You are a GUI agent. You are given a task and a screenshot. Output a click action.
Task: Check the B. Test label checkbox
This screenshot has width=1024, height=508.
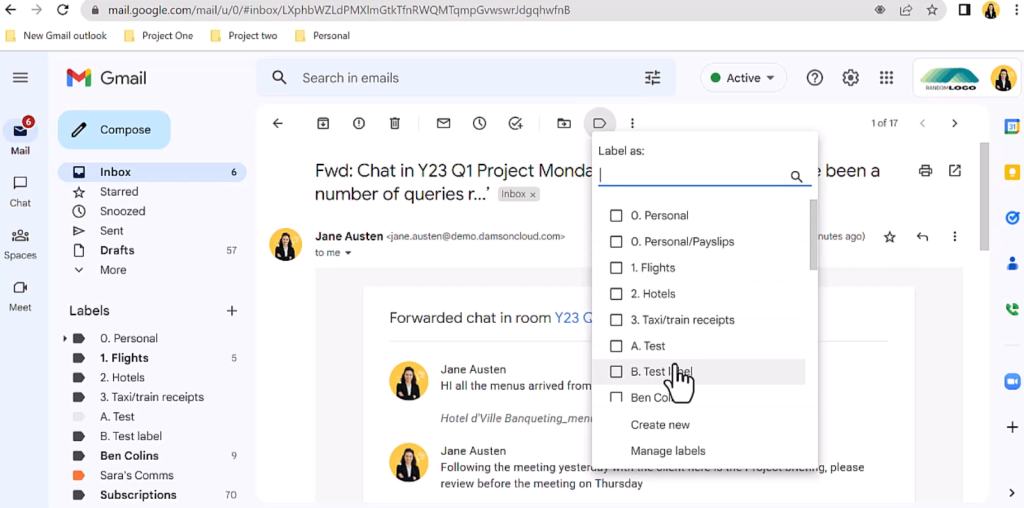(616, 372)
